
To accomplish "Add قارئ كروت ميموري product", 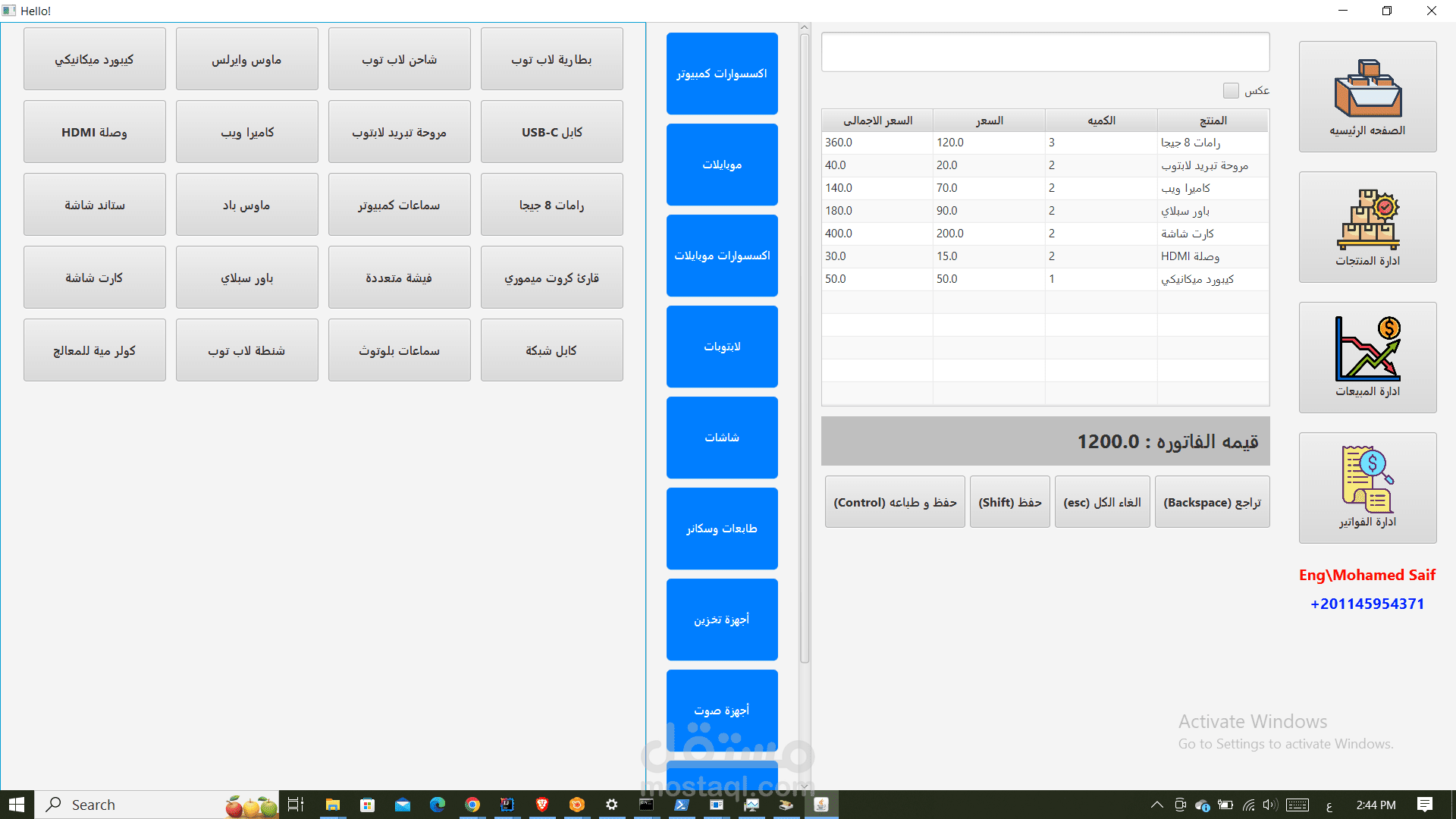I will point(552,278).
